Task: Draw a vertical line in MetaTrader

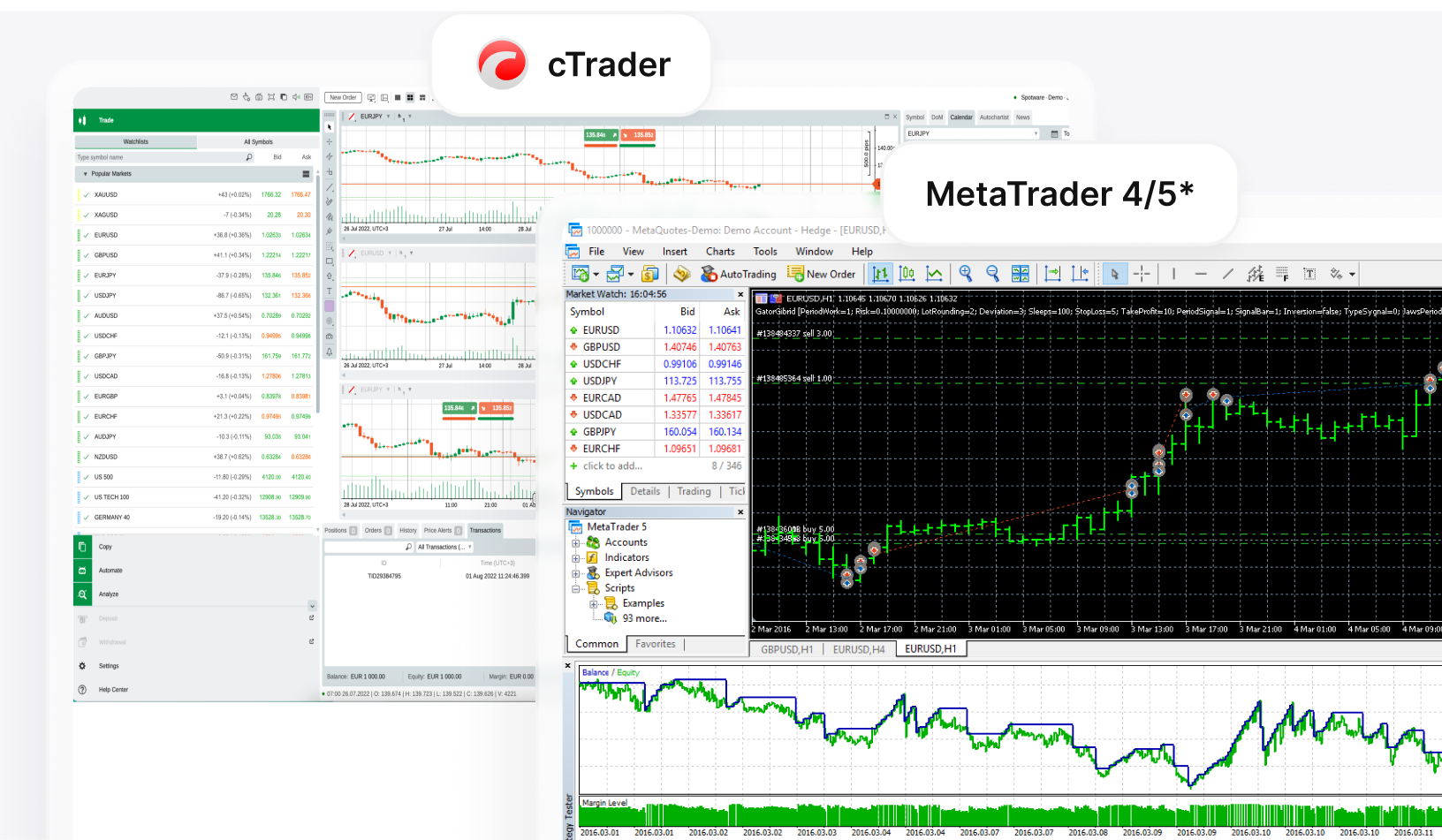Action: (1173, 274)
